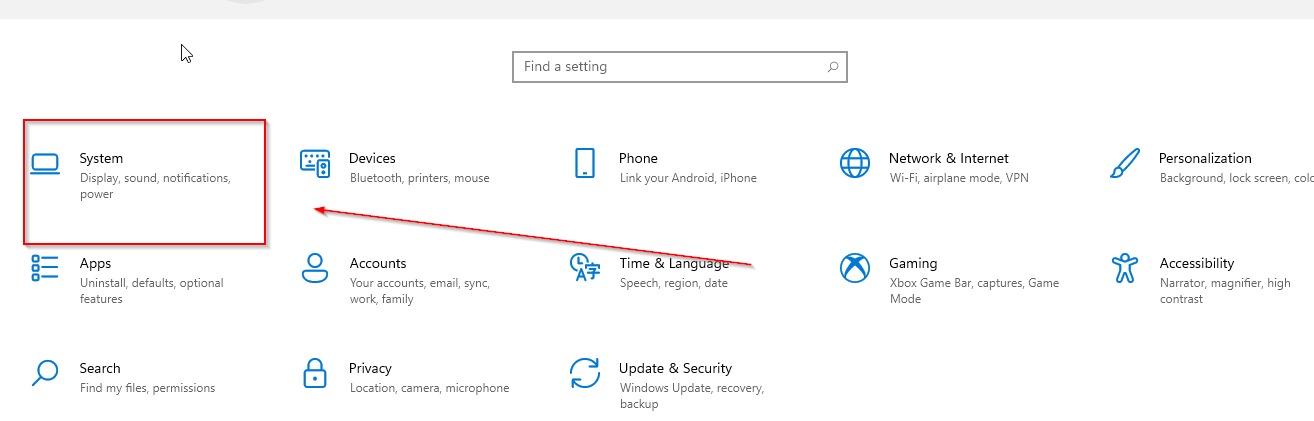Open the 'Time & Language' title text
This screenshot has width=1314, height=421.
point(674,263)
